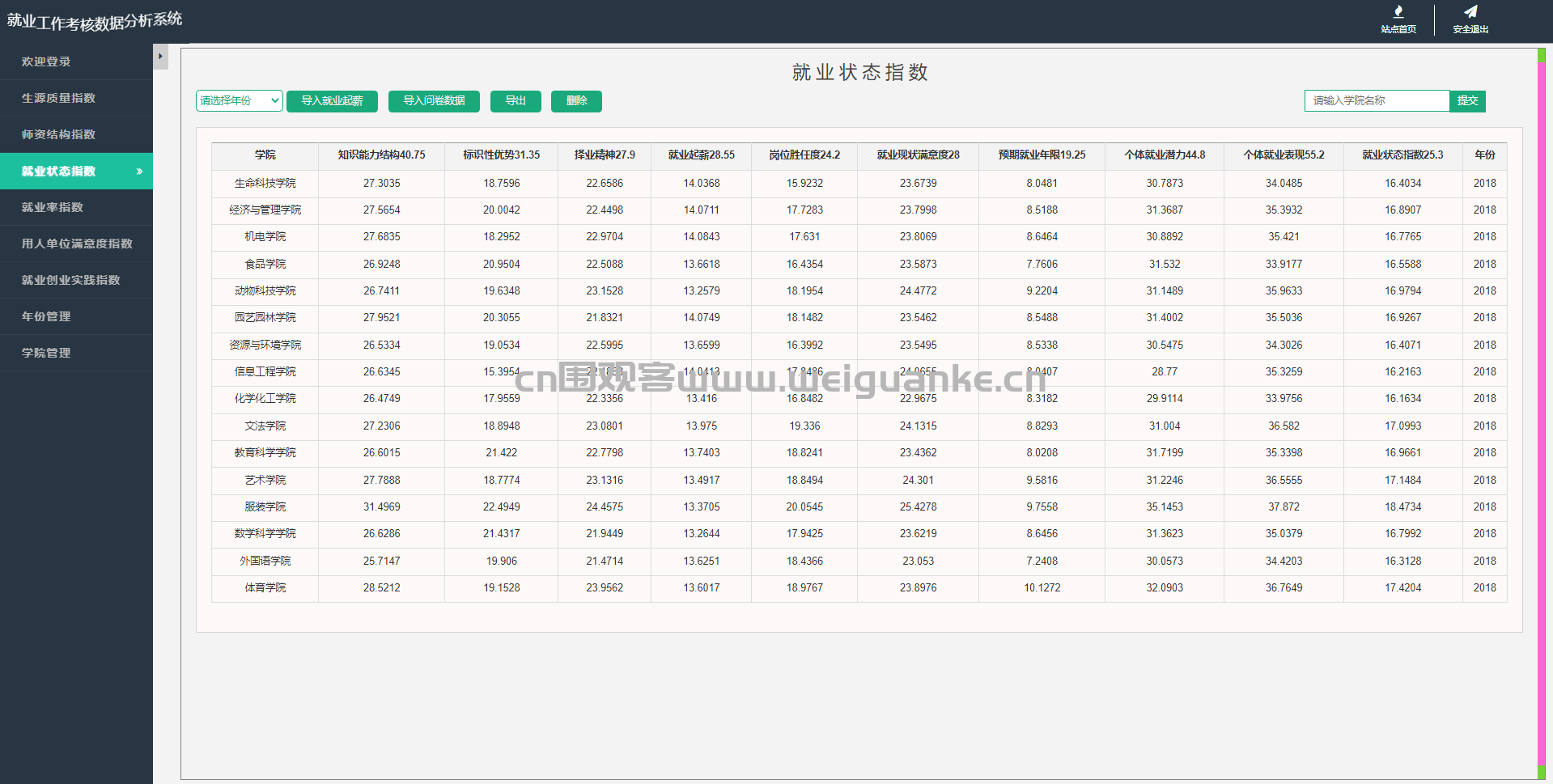Collapse the sidebar with the arrow toggle
This screenshot has width=1553, height=784.
160,57
